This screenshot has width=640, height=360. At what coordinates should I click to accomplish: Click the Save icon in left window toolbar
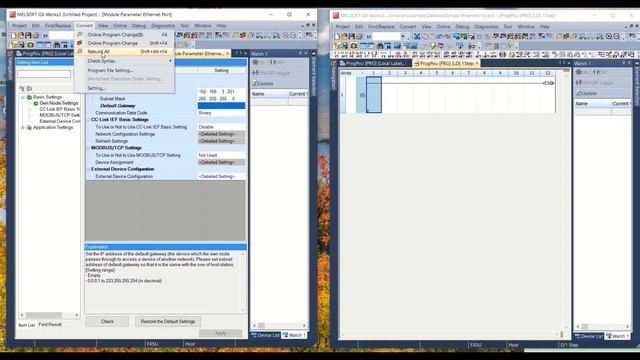coord(28,36)
